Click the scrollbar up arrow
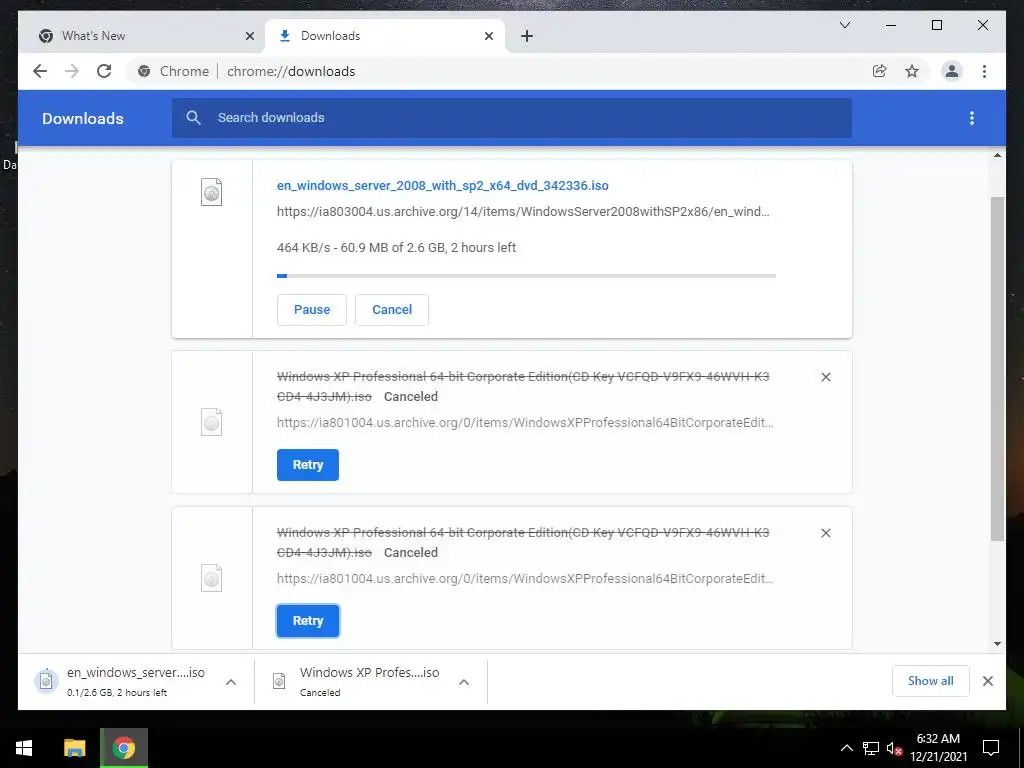Image resolution: width=1024 pixels, height=768 pixels. coord(997,155)
